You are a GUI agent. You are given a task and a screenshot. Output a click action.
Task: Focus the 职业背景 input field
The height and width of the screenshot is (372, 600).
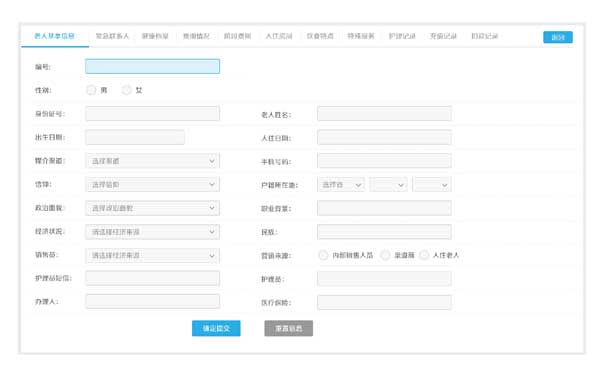click(384, 208)
